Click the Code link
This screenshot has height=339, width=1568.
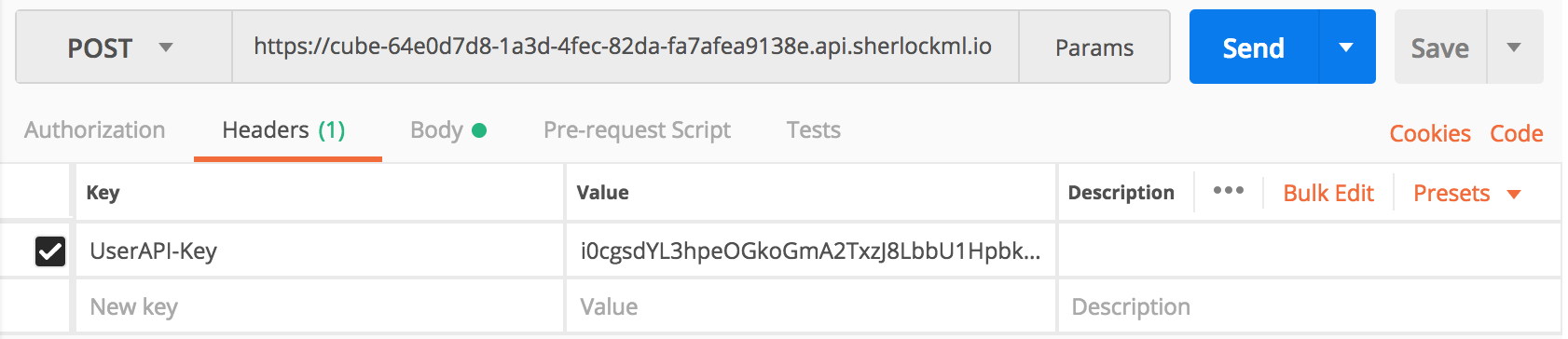pos(1517,133)
